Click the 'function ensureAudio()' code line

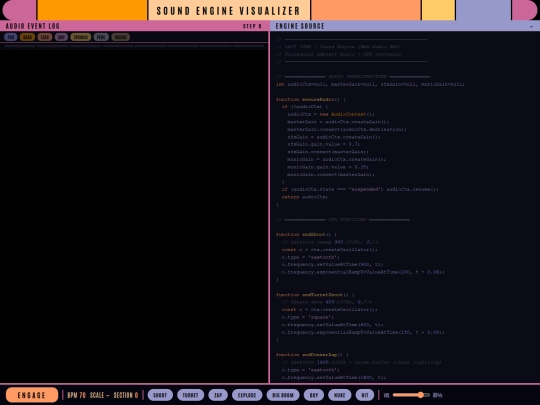point(311,100)
